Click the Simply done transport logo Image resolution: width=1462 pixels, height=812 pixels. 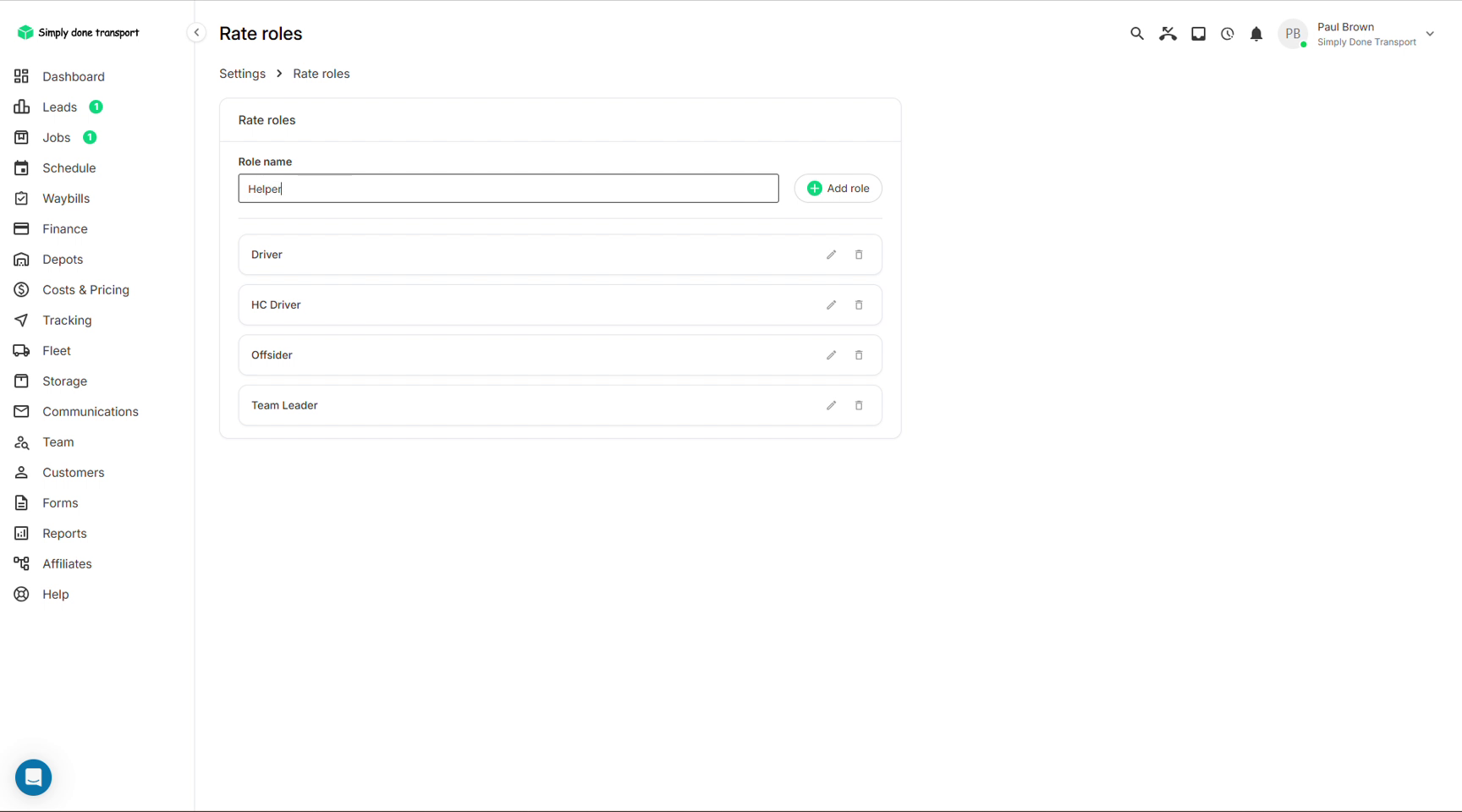(78, 32)
